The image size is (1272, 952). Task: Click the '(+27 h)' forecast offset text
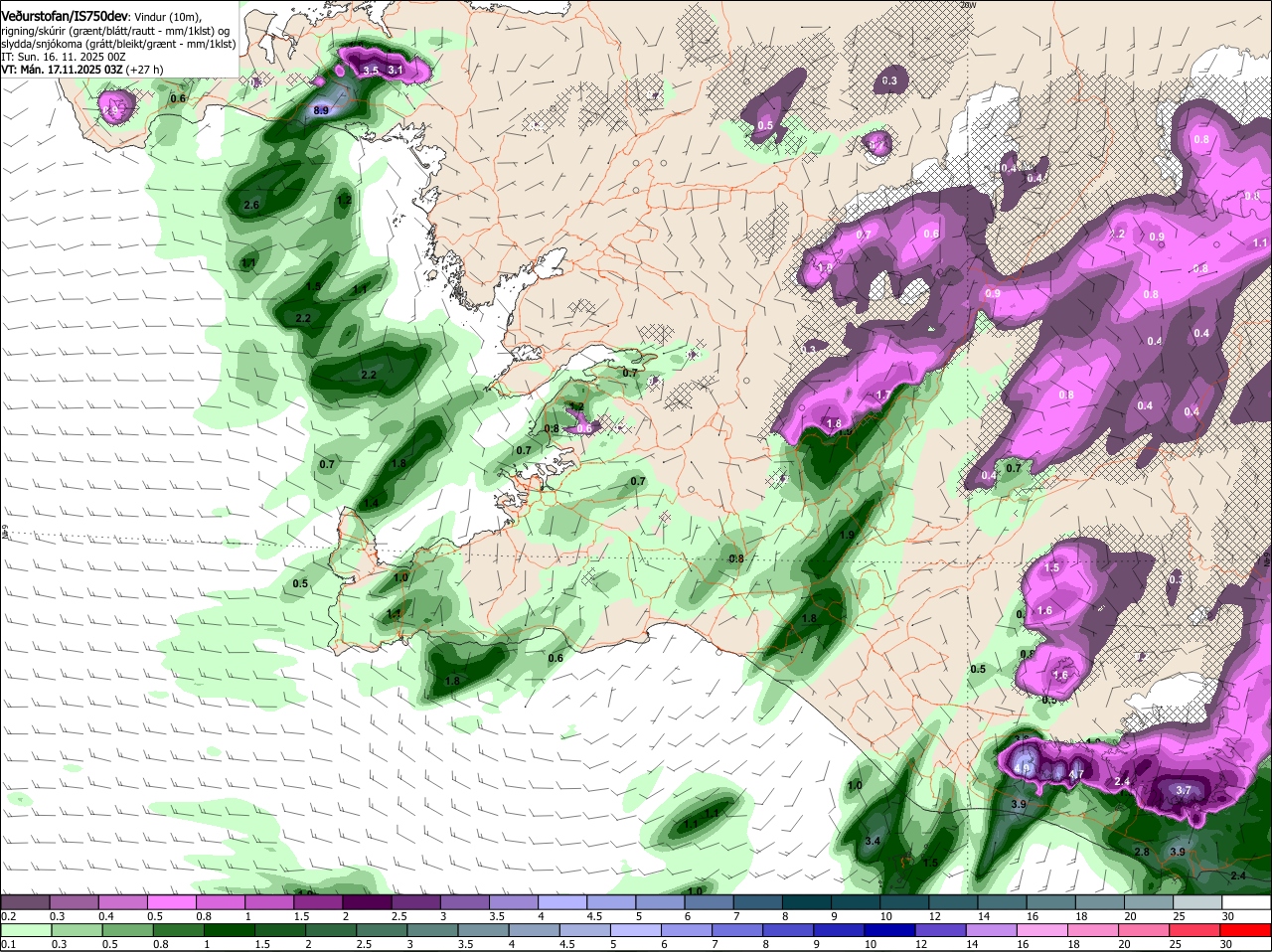pyautogui.click(x=145, y=70)
